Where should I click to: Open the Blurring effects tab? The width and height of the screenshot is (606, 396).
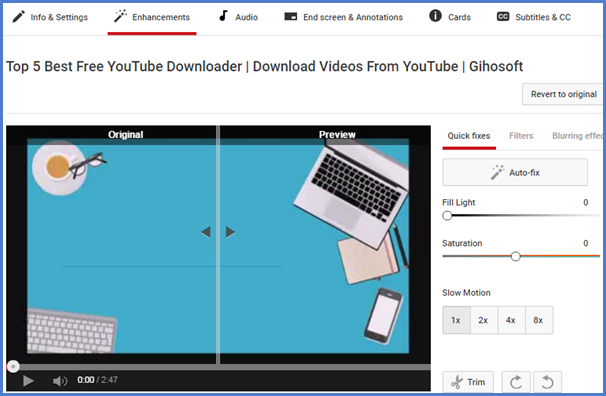pyautogui.click(x=577, y=136)
